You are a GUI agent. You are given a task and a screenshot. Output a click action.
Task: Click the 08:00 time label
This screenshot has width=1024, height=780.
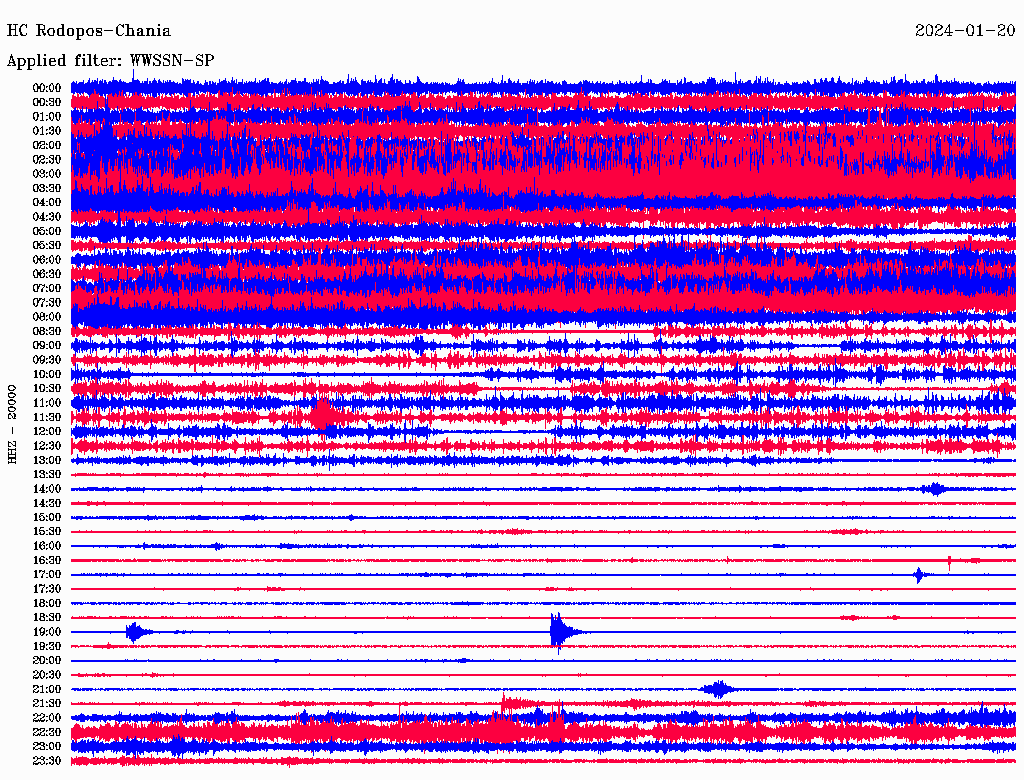[47, 317]
